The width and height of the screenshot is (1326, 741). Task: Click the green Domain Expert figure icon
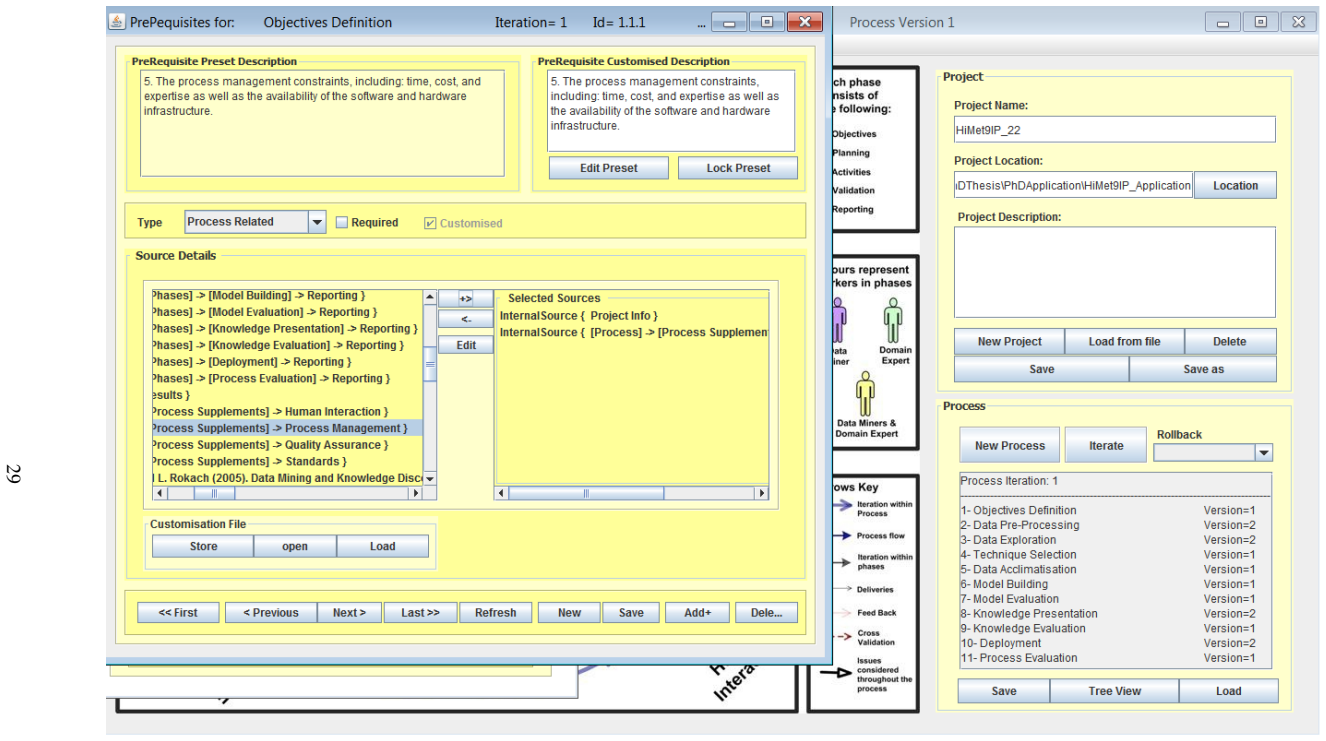coord(893,320)
